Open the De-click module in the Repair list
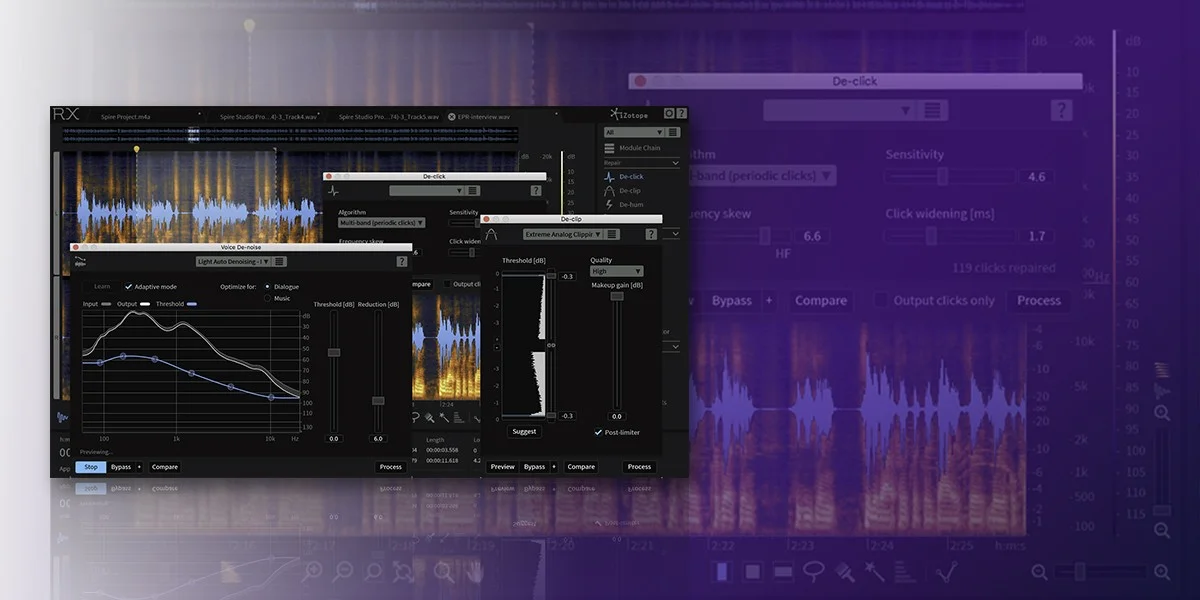1200x600 pixels. (622, 177)
